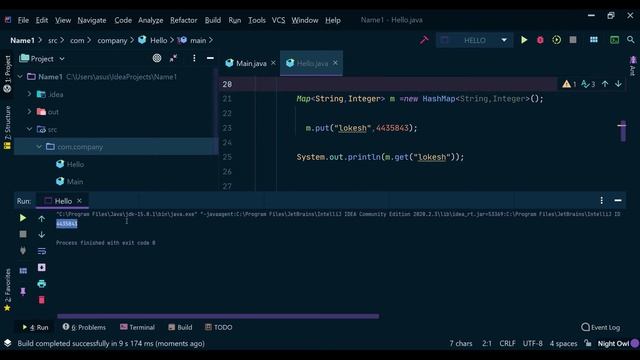This screenshot has height=360, width=640.
Task: Click CRLF line separator in status bar
Action: click(x=507, y=344)
